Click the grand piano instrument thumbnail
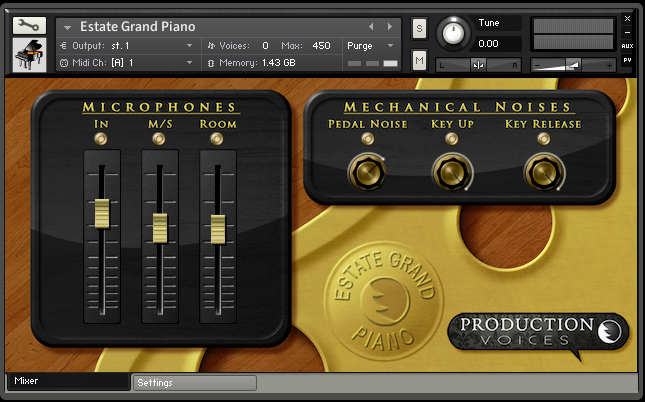This screenshot has height=402, width=645. (x=29, y=55)
